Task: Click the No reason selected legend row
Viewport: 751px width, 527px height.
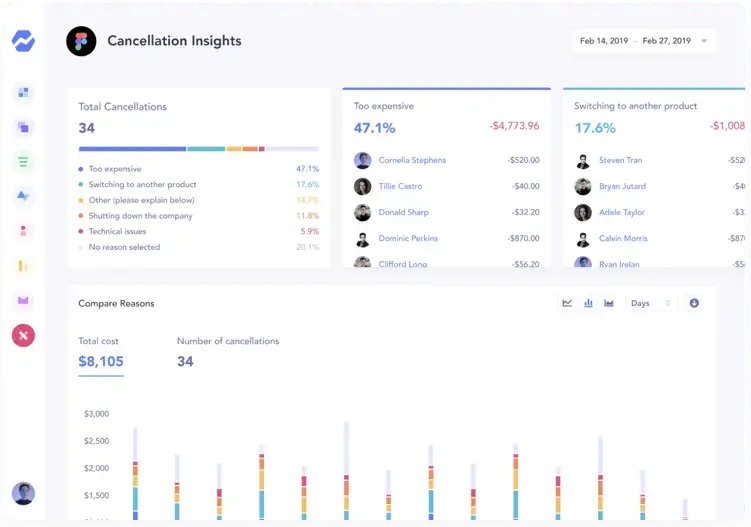Action: point(199,247)
